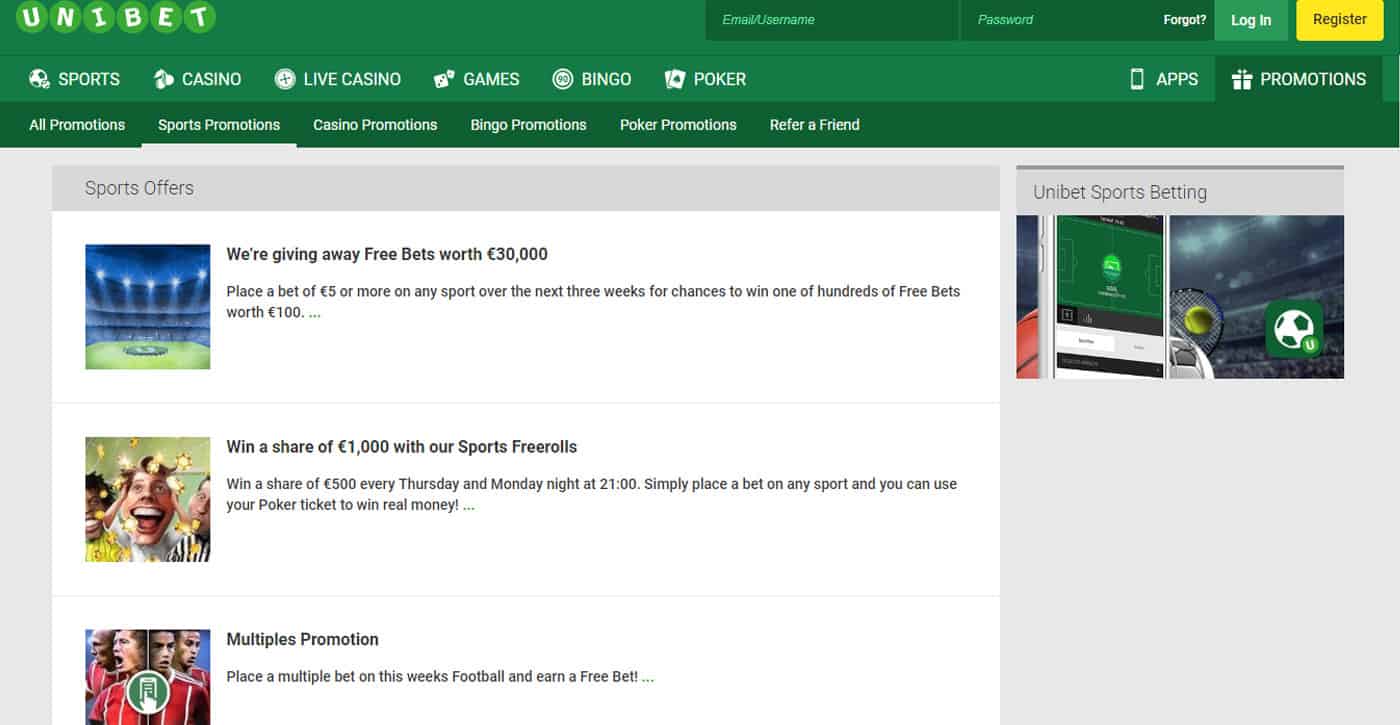
Task: Click the Live Casino roulette icon
Action: coord(285,79)
